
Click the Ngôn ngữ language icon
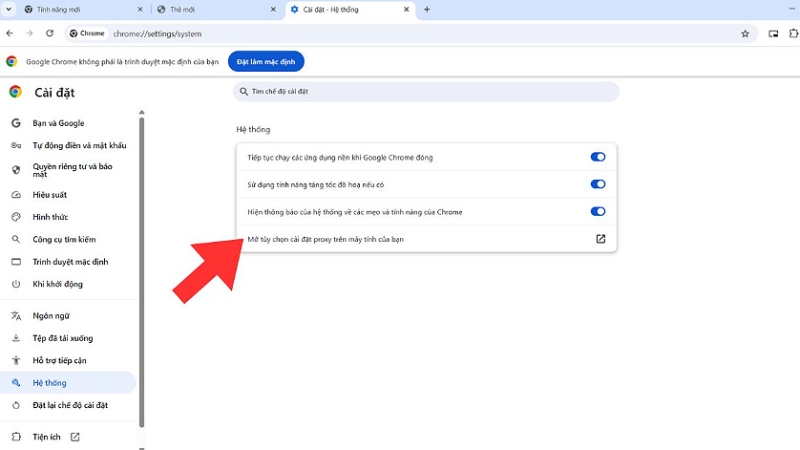[x=16, y=316]
